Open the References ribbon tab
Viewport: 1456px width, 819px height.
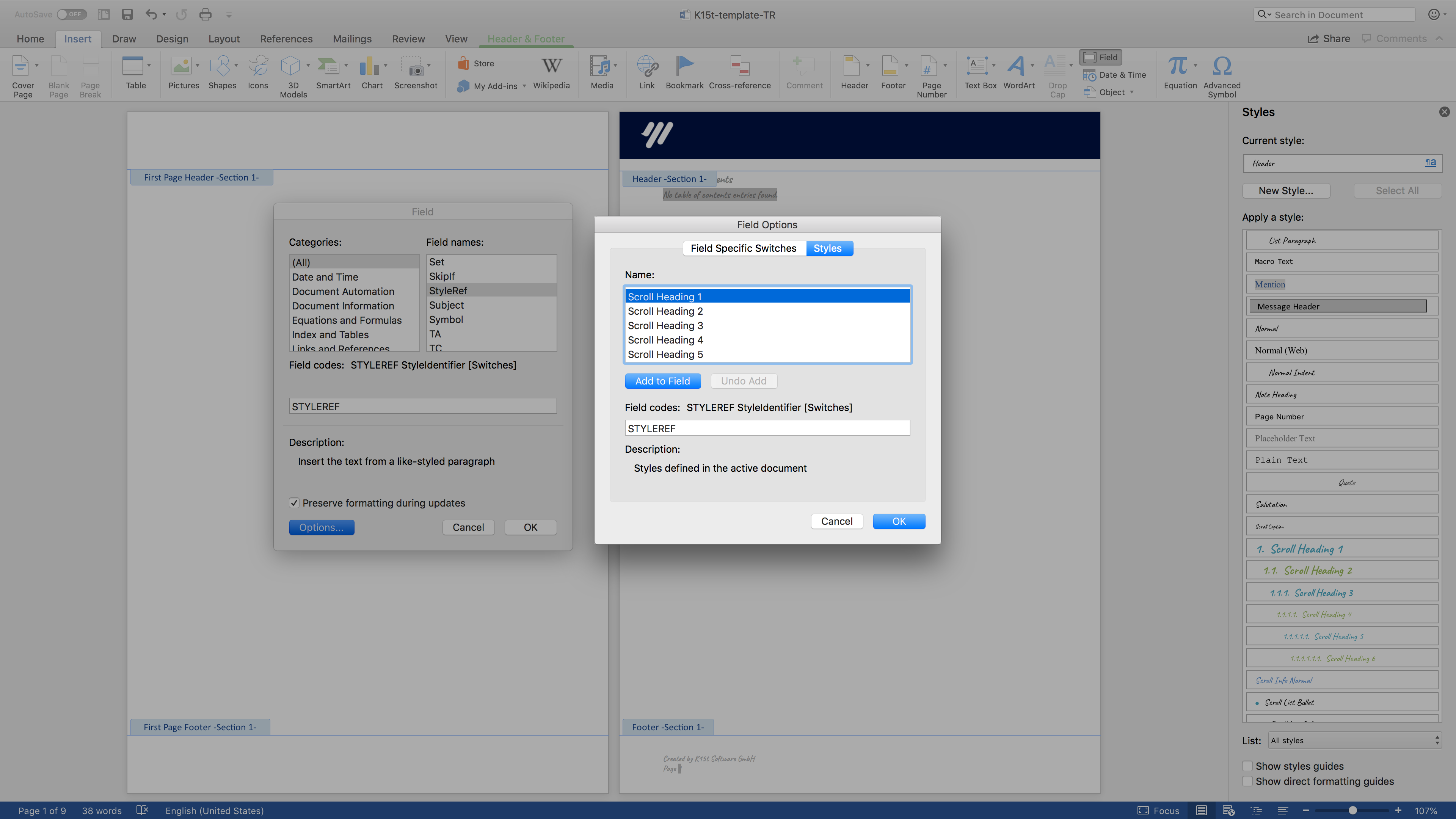tap(286, 39)
